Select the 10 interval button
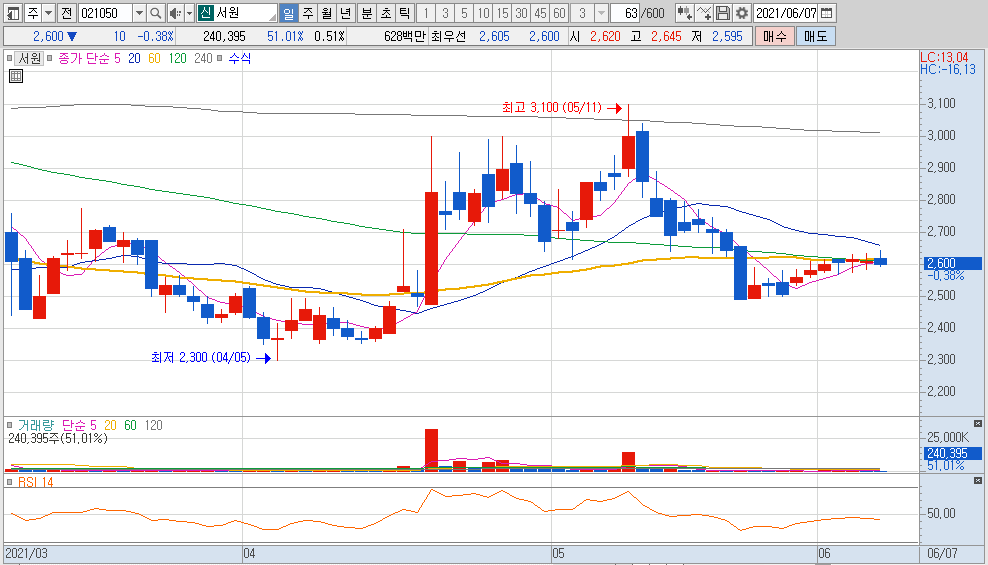This screenshot has height=565, width=988. (483, 13)
